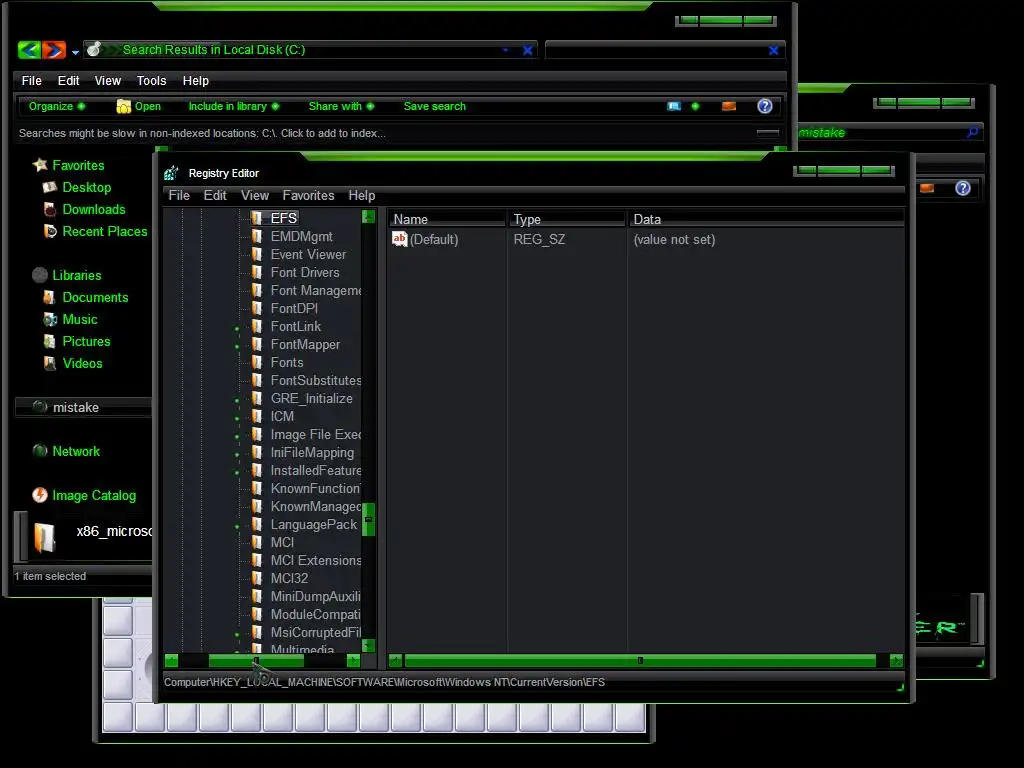
Task: Open the Organize dropdown
Action: pyautogui.click(x=57, y=106)
